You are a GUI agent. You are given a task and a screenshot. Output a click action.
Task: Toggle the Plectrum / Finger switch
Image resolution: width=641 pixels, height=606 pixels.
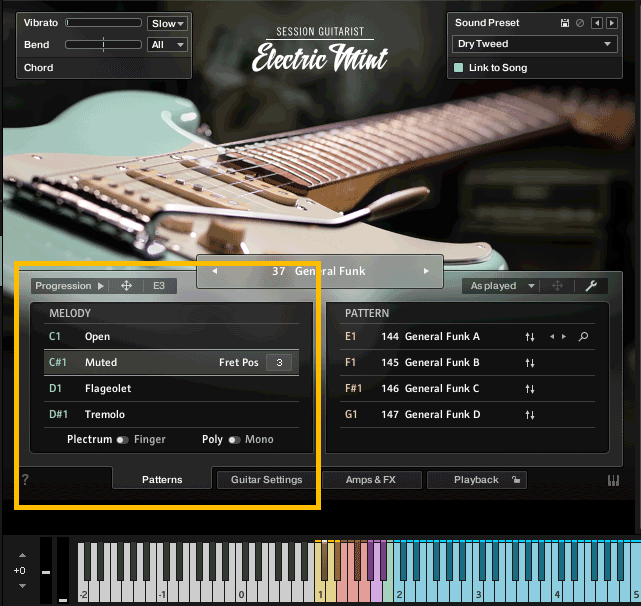pos(122,440)
